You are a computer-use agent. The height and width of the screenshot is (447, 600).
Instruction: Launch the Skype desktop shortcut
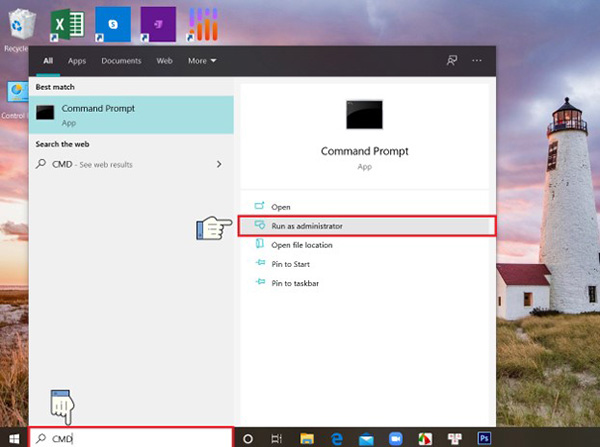113,24
